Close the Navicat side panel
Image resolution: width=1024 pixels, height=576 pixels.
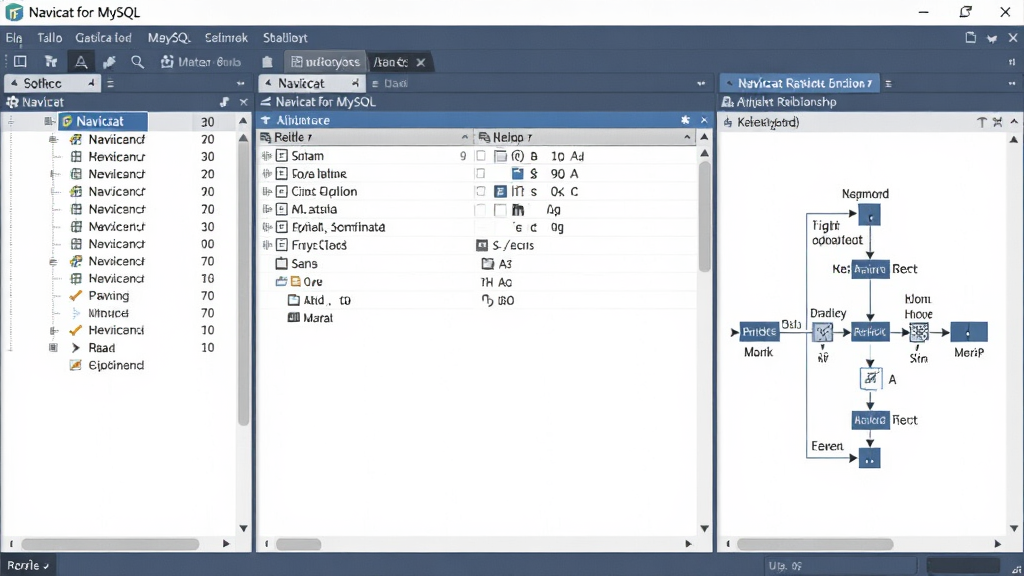[x=244, y=102]
